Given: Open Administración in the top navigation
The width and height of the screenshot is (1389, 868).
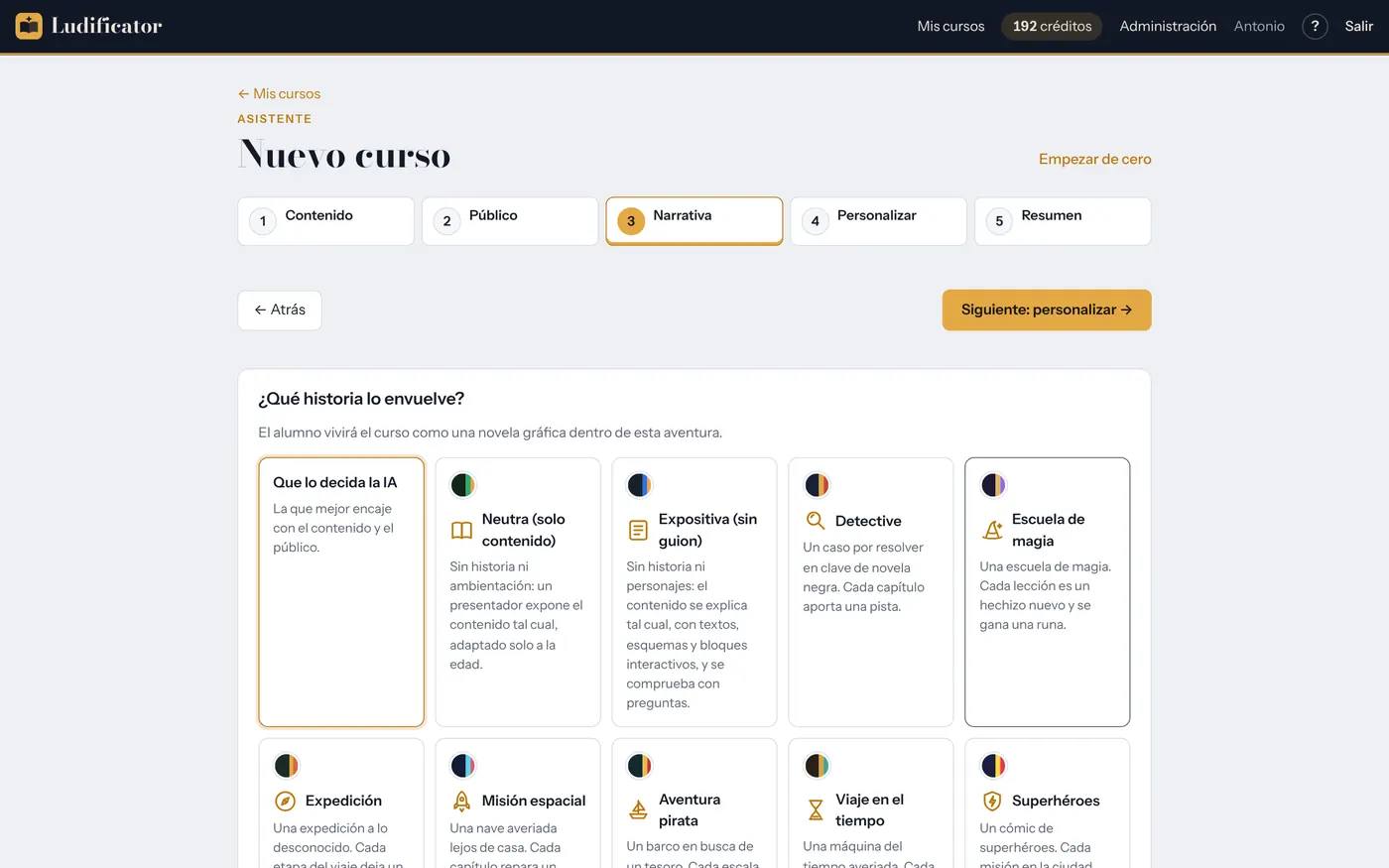Looking at the screenshot, I should pos(1168,27).
